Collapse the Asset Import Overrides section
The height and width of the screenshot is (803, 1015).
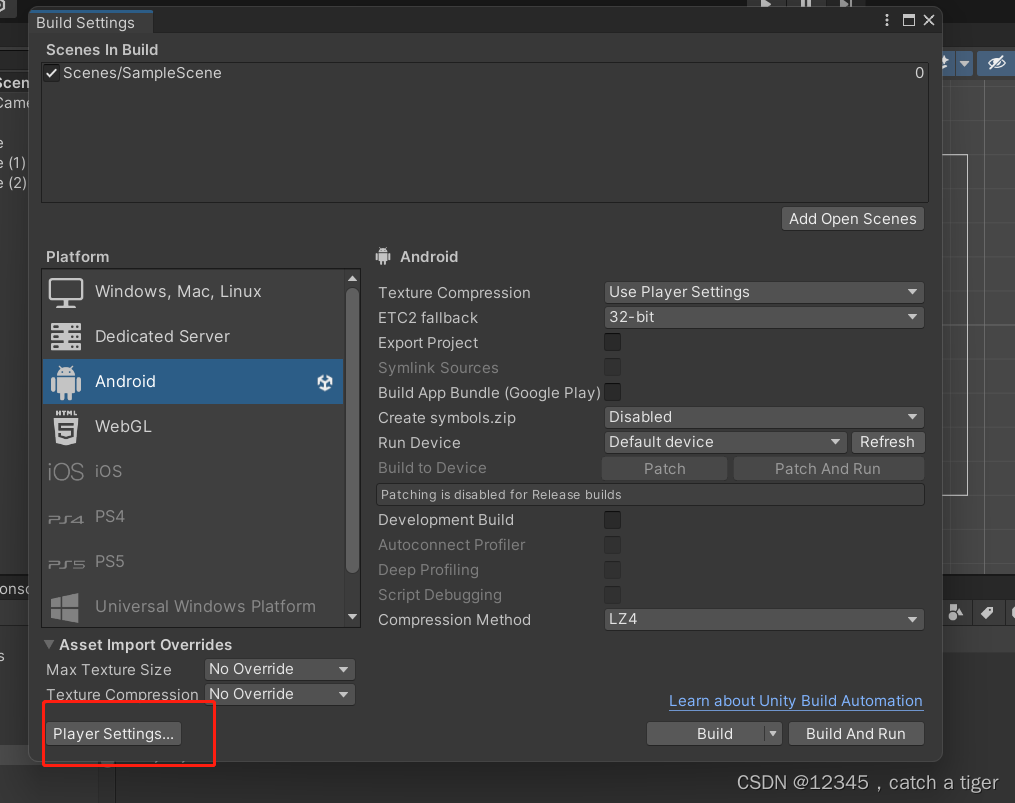pos(49,644)
